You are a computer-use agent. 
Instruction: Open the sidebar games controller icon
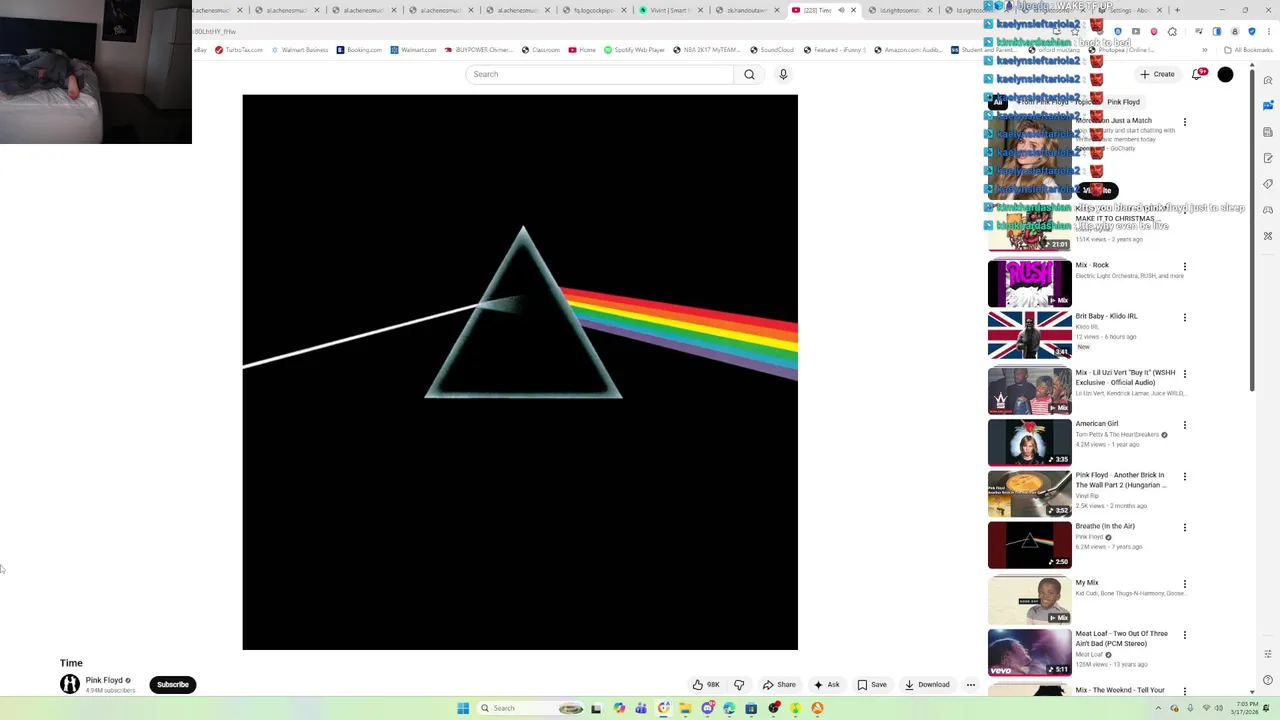pos(1268,210)
